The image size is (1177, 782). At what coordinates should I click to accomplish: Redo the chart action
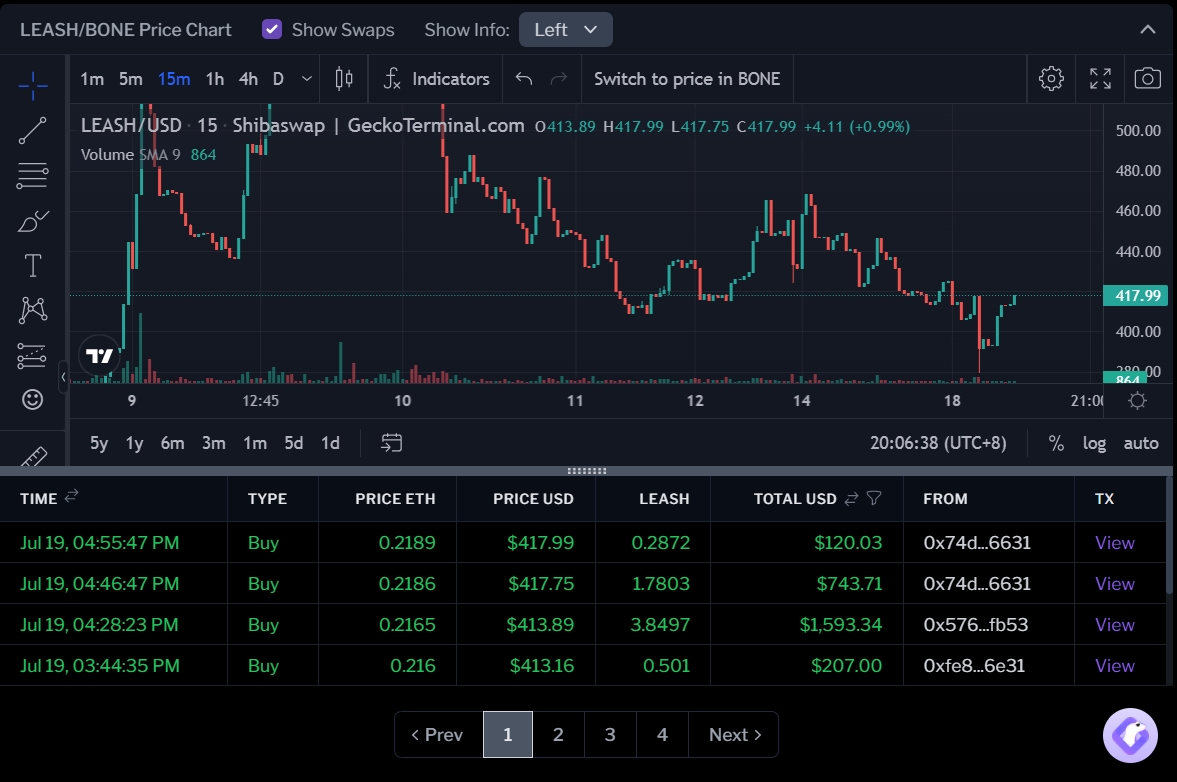click(558, 79)
